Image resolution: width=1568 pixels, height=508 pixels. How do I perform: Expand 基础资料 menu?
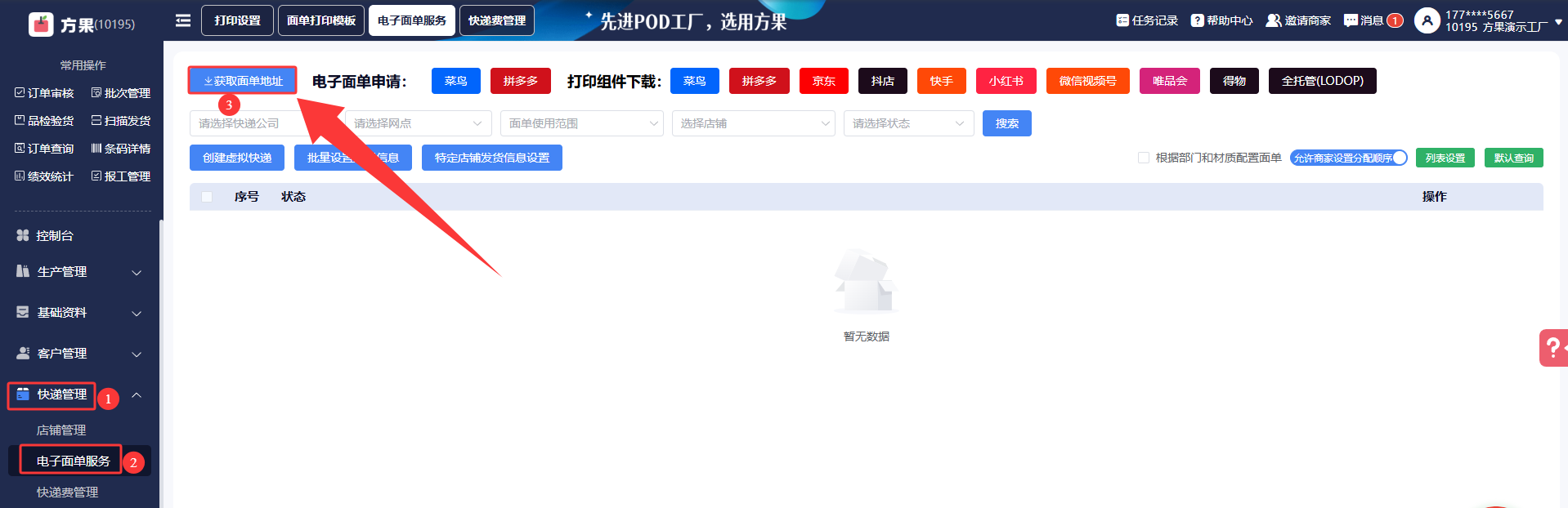[79, 313]
